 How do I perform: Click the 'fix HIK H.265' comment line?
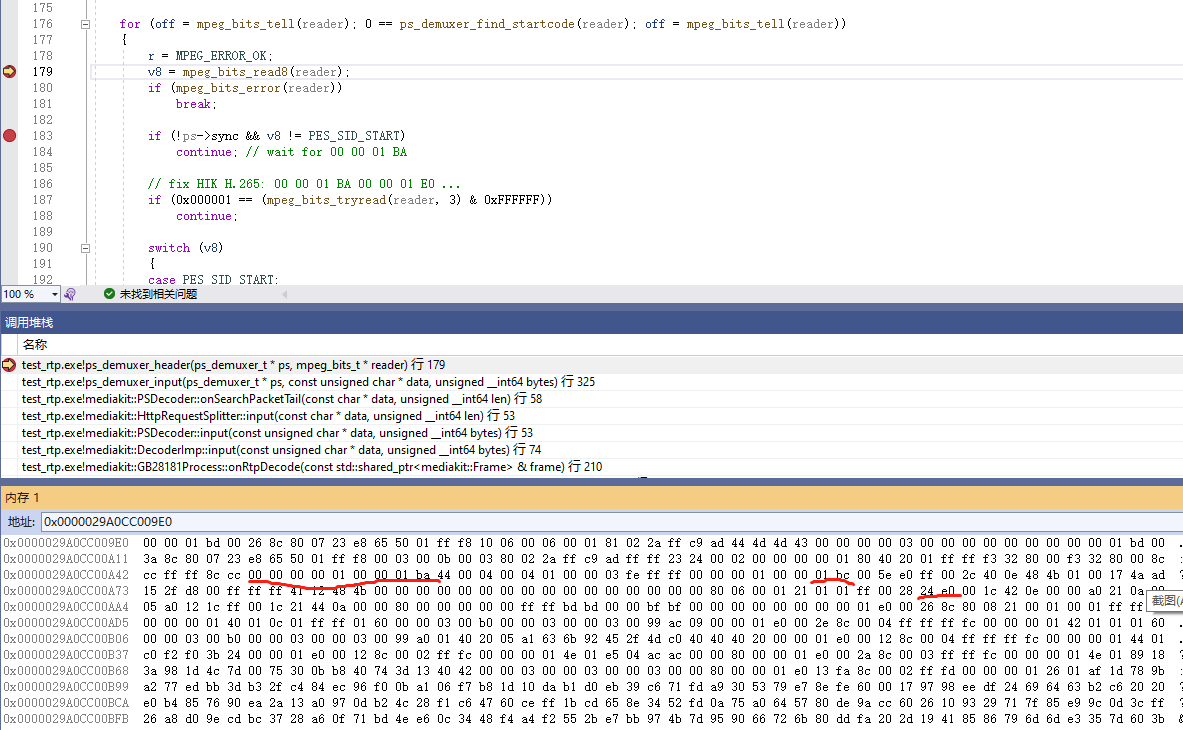click(304, 184)
